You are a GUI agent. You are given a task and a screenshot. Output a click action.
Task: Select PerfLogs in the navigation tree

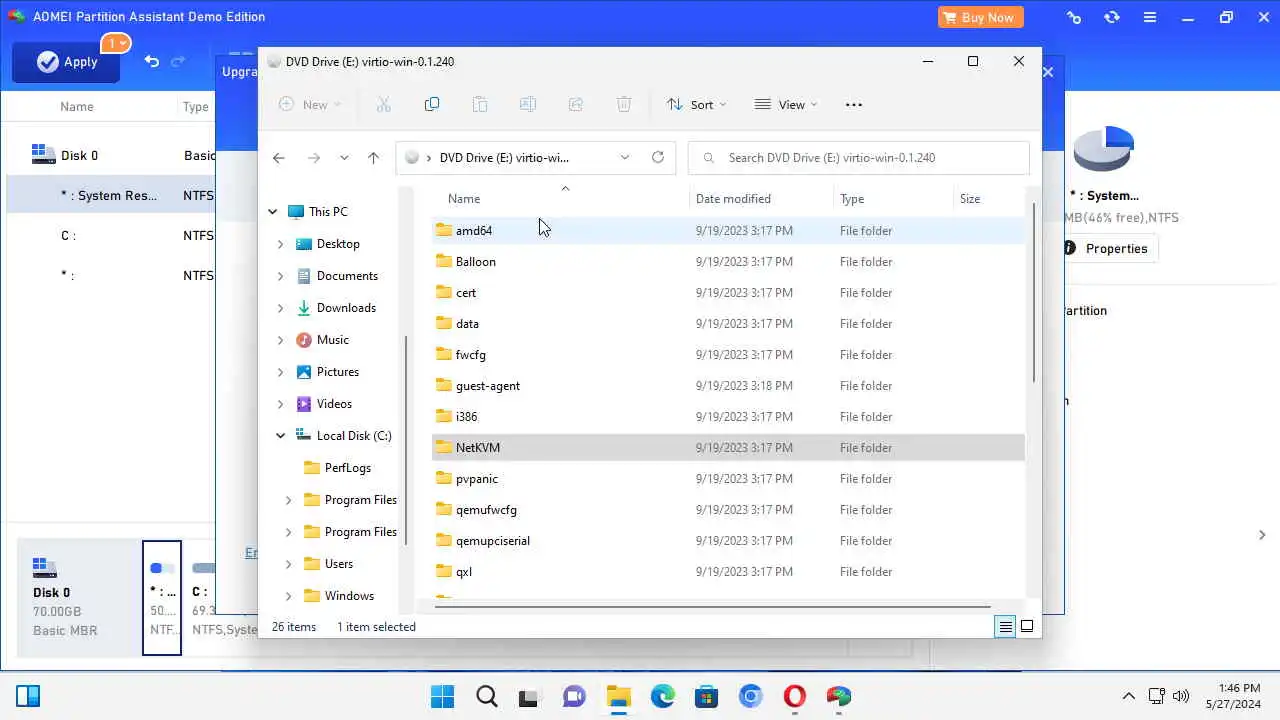point(347,468)
